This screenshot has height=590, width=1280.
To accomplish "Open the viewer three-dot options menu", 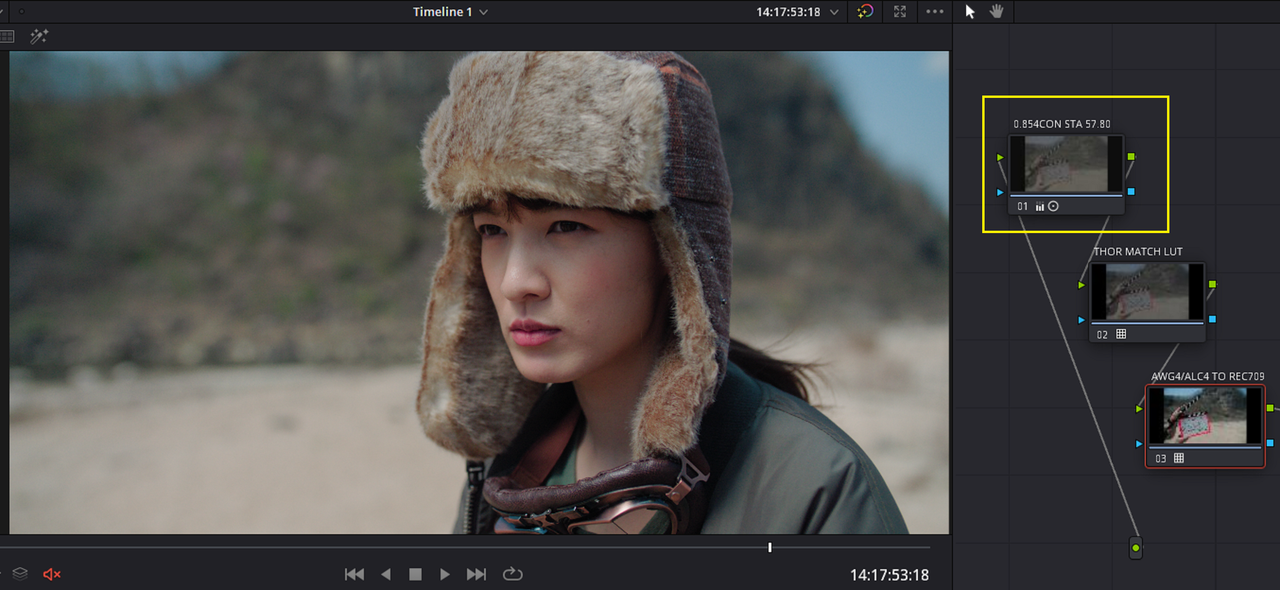I will tap(935, 12).
